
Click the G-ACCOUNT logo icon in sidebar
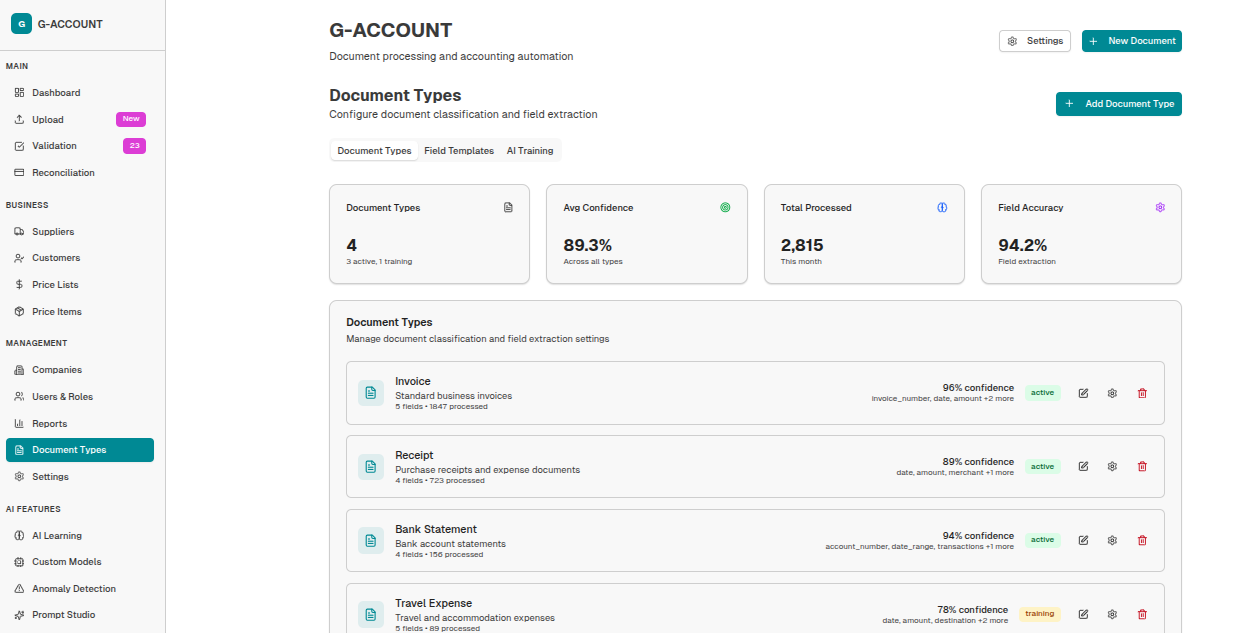pos(21,24)
